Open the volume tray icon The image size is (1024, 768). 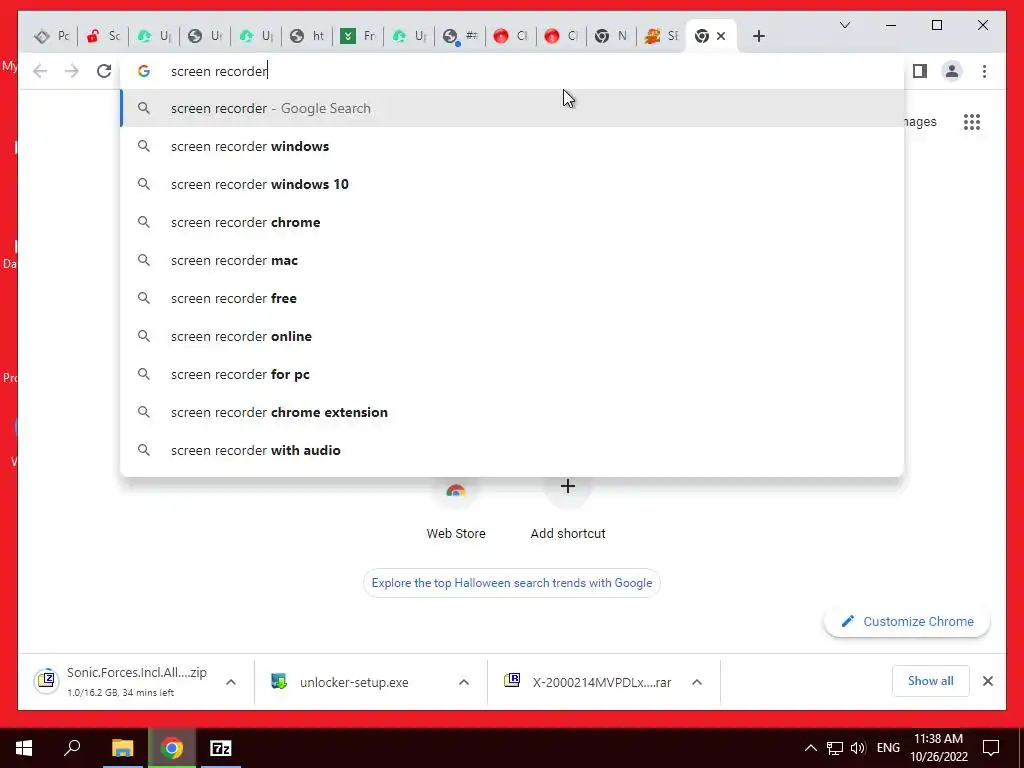(x=858, y=748)
